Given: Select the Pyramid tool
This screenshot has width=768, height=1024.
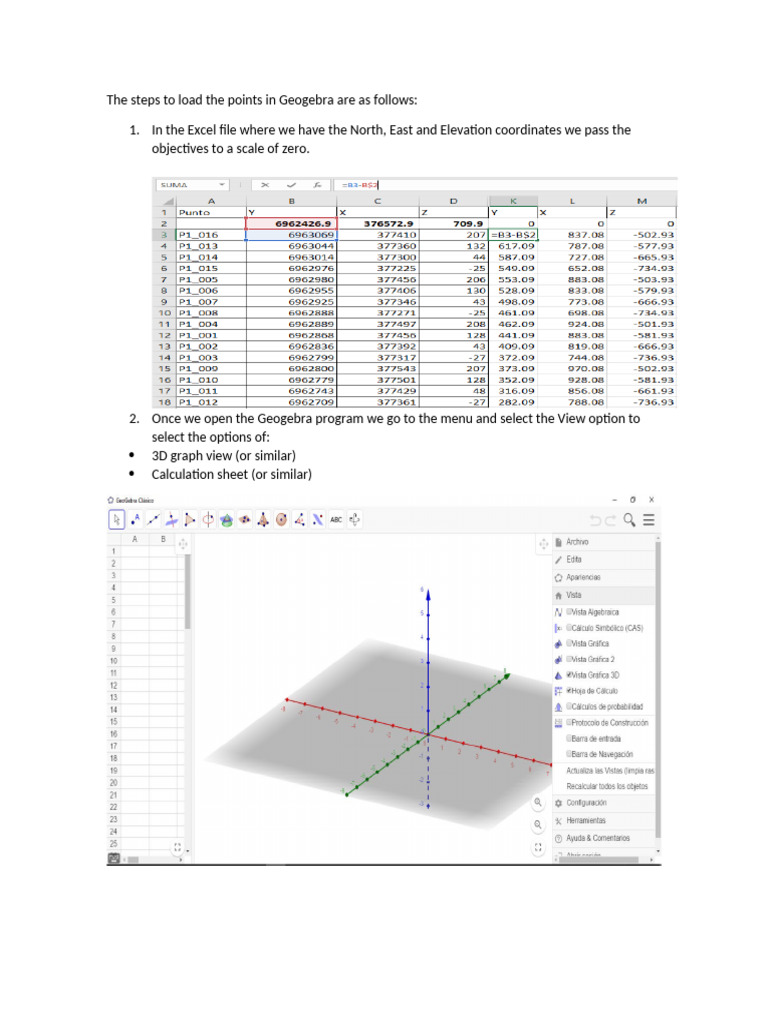Looking at the screenshot, I should [x=263, y=519].
